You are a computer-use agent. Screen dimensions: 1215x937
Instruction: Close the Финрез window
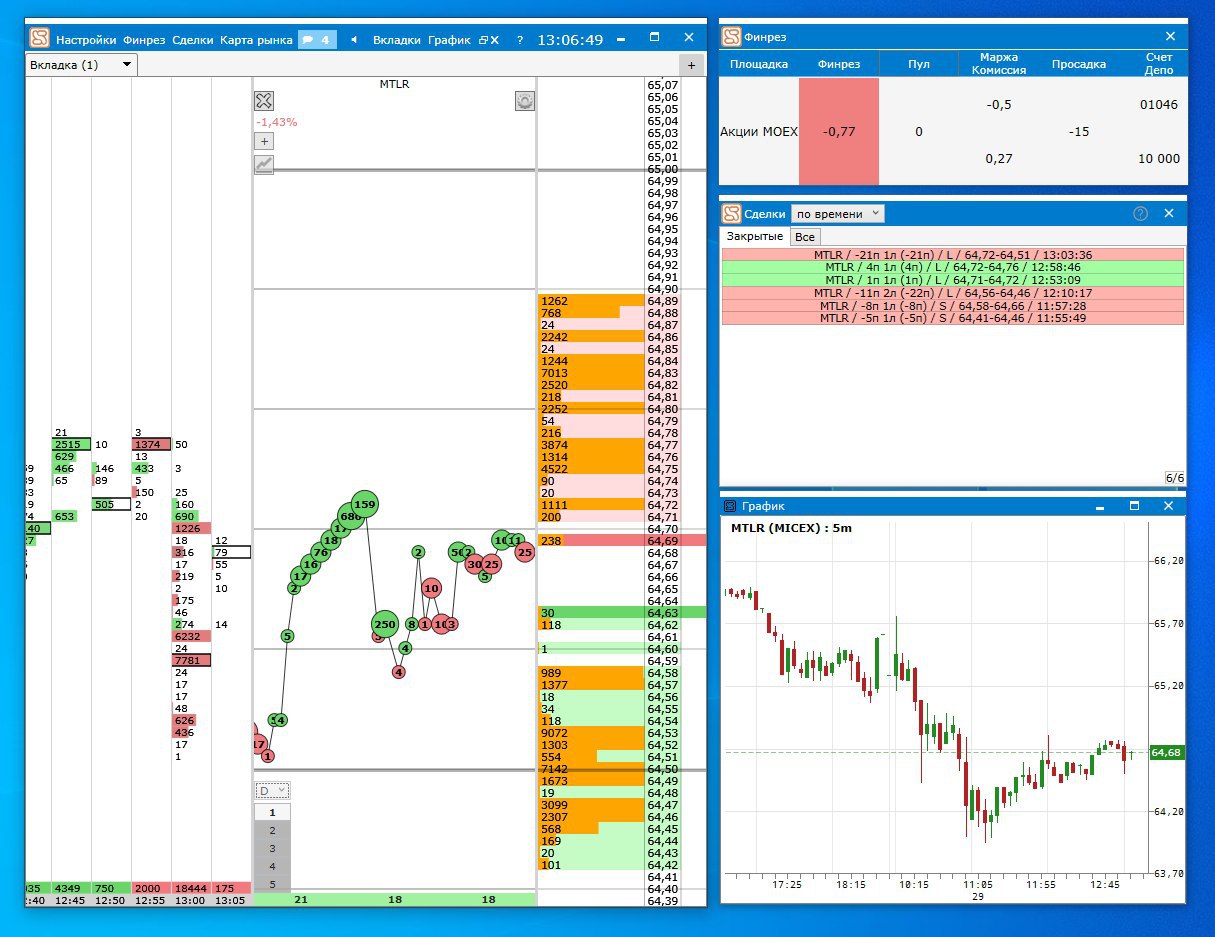point(1170,37)
